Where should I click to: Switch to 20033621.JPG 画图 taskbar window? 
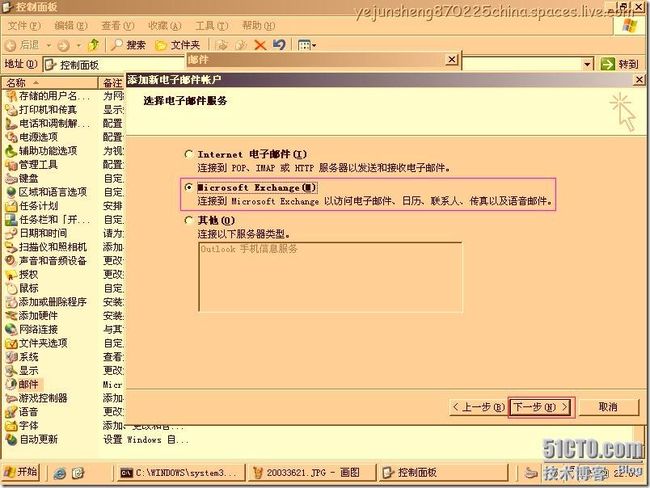click(x=311, y=473)
